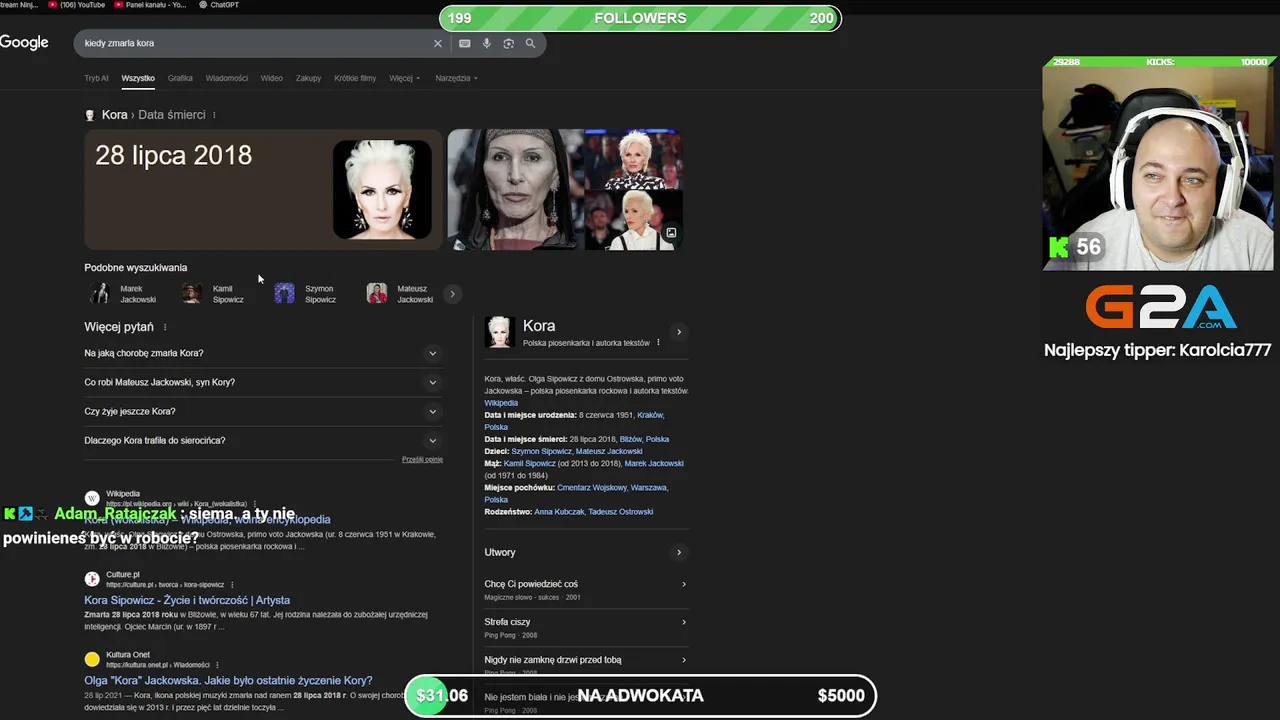Image resolution: width=1280 pixels, height=720 pixels.
Task: Click the Kultura Onet yellow favicon
Action: point(92,659)
